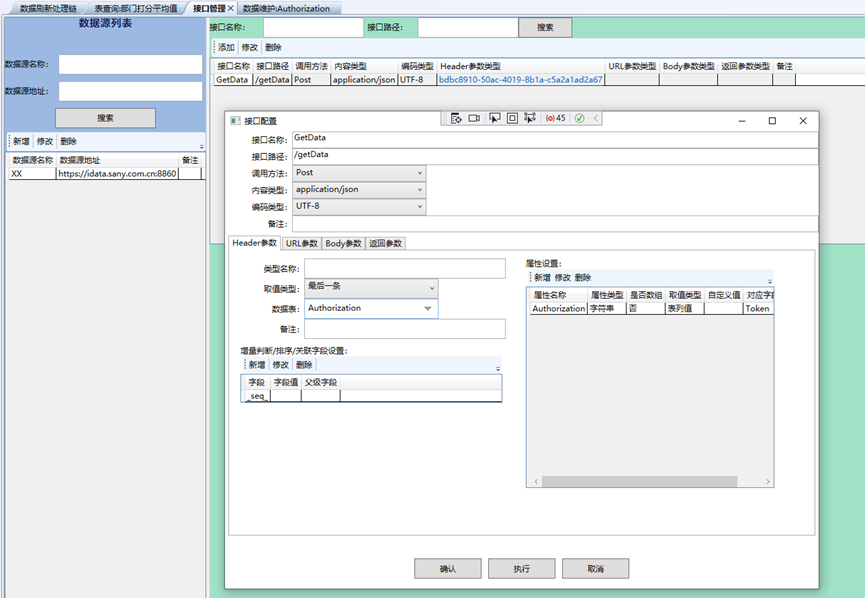Open the 数据维护:Authorization tab

tap(286, 8)
